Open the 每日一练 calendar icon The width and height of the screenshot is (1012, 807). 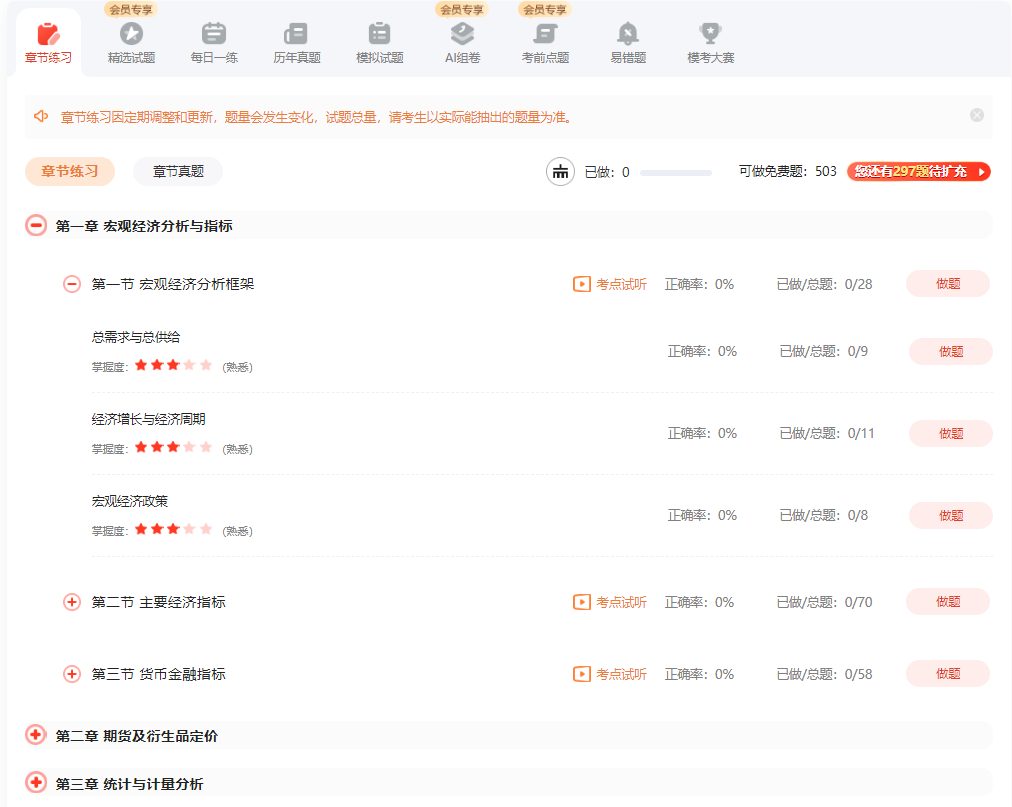click(x=214, y=34)
